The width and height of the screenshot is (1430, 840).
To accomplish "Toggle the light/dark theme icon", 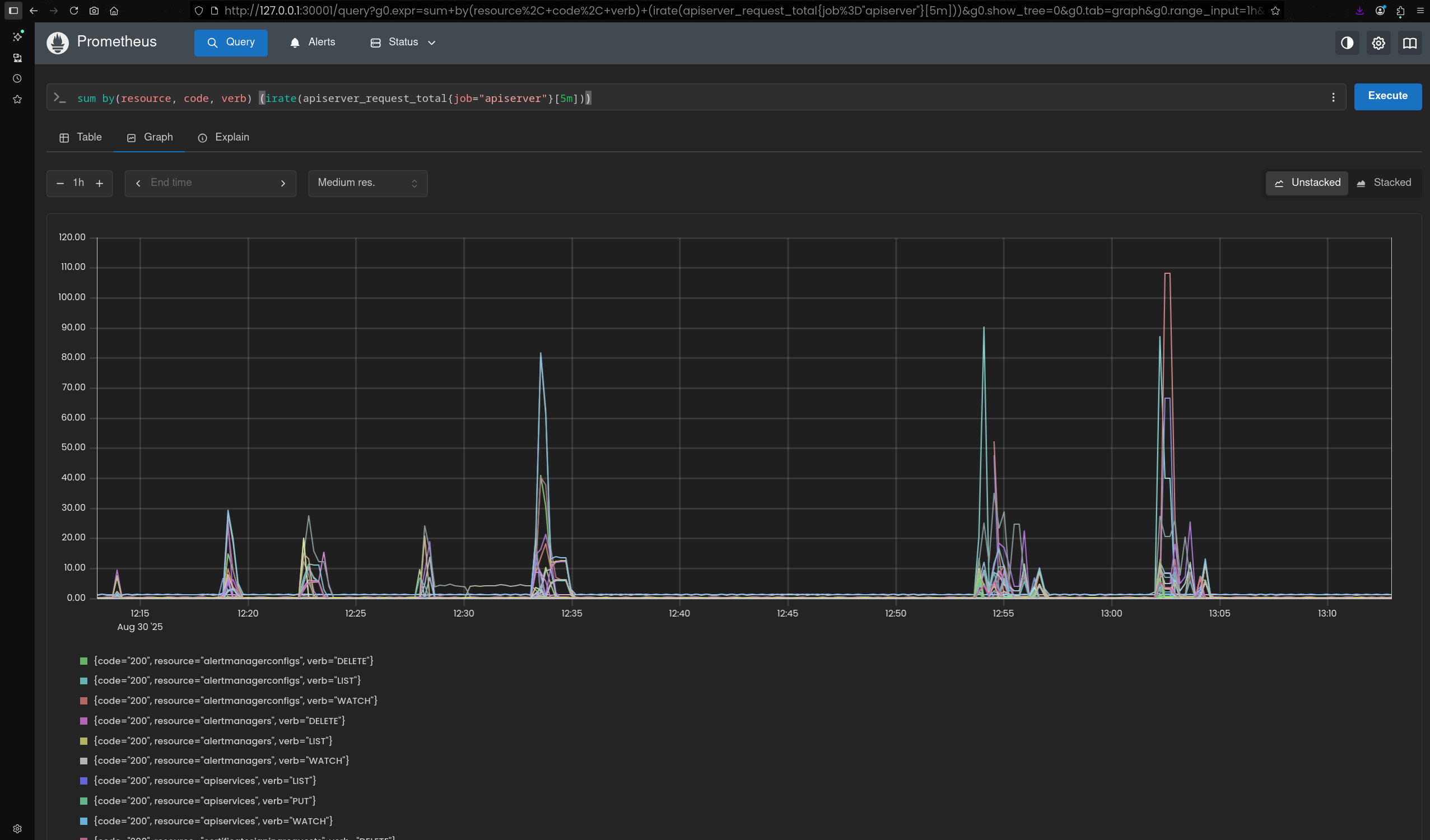I will [1347, 43].
